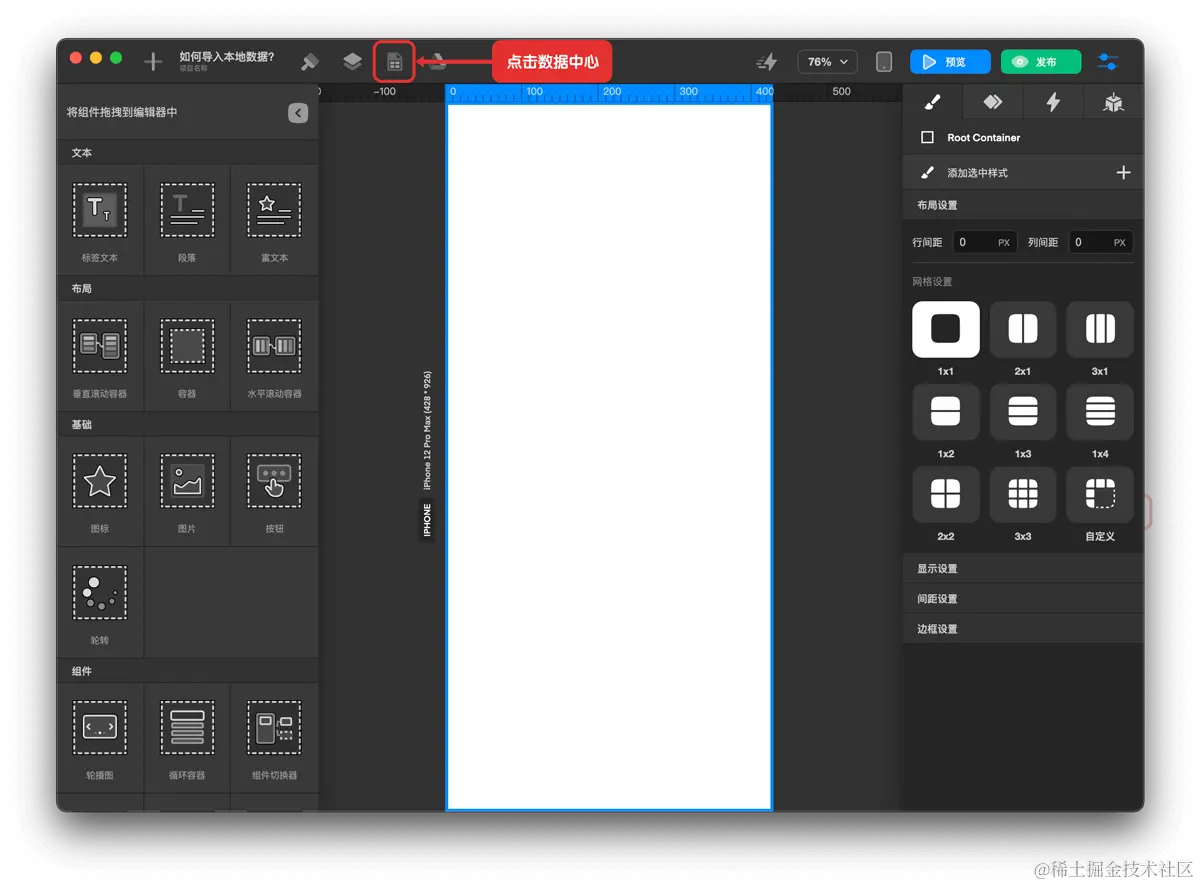Select the 垂直滚动容器 vertical scroll container
Screen dimensions: 1200x886
click(100, 356)
